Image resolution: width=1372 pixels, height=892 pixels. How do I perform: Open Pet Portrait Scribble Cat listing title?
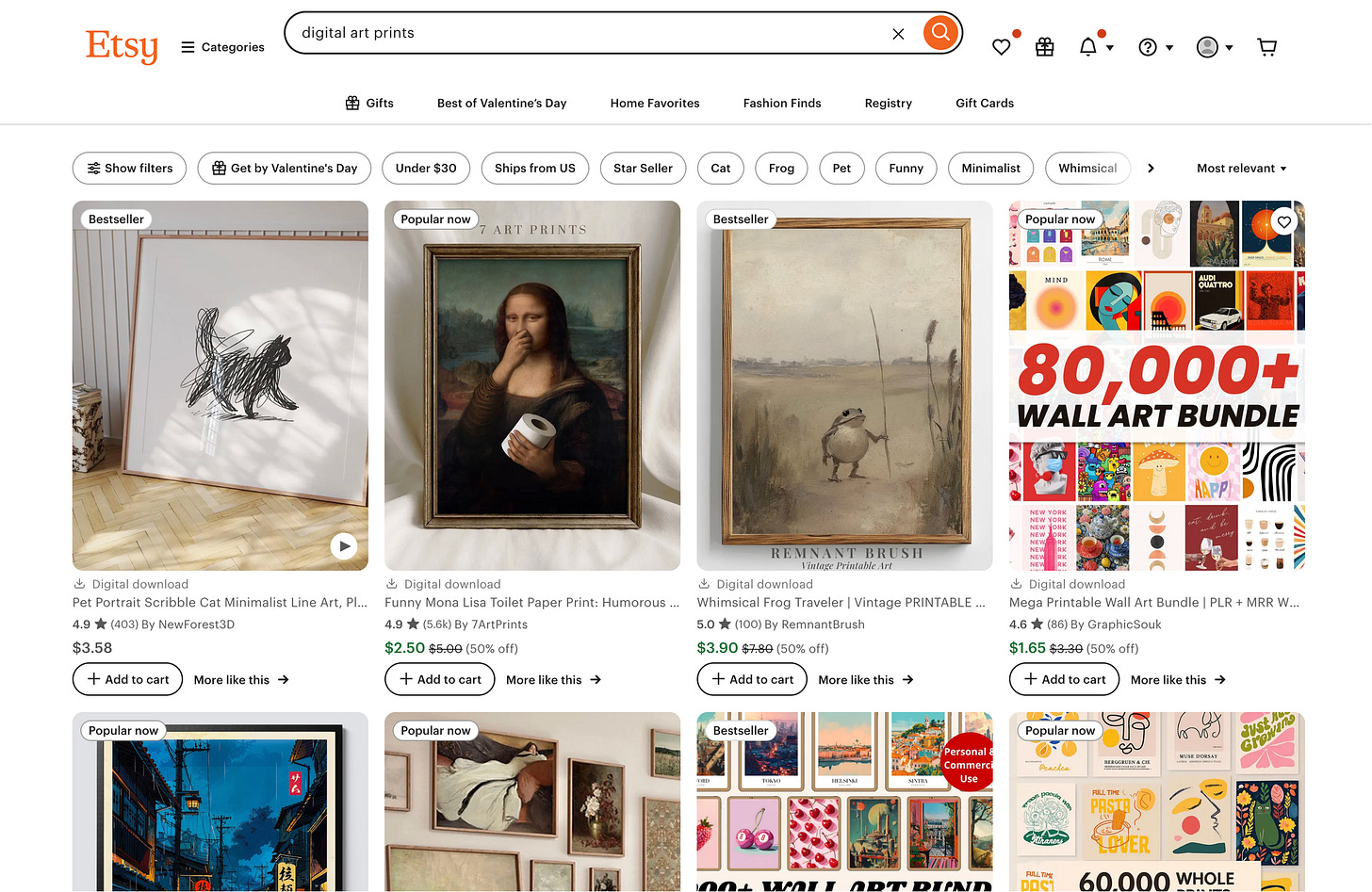[x=220, y=603]
